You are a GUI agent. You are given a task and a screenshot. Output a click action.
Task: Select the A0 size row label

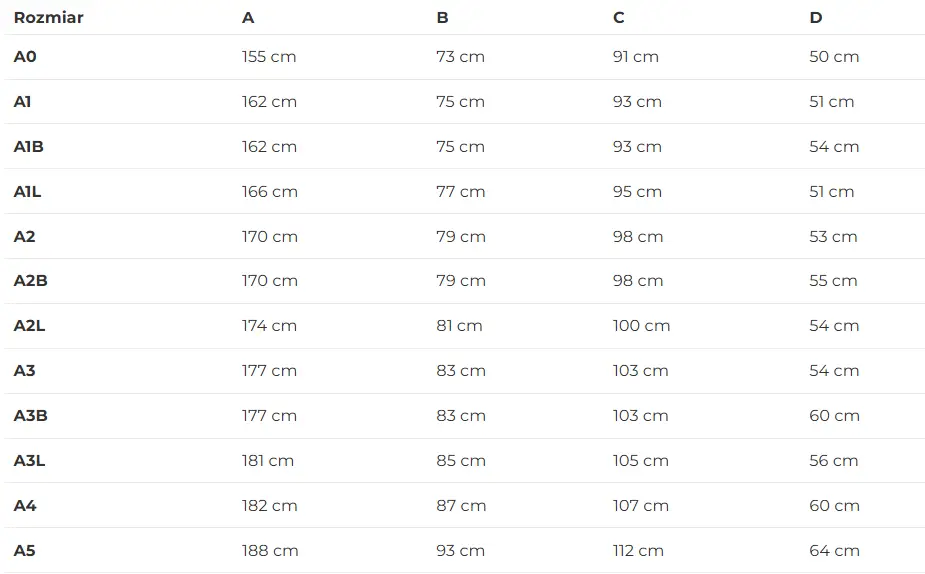25,57
